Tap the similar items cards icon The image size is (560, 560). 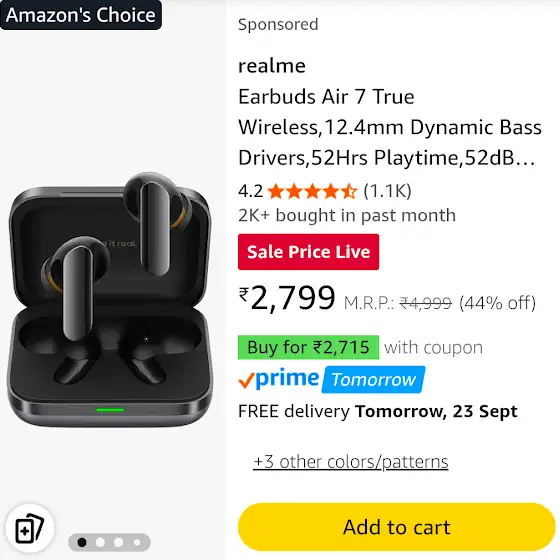click(x=30, y=528)
